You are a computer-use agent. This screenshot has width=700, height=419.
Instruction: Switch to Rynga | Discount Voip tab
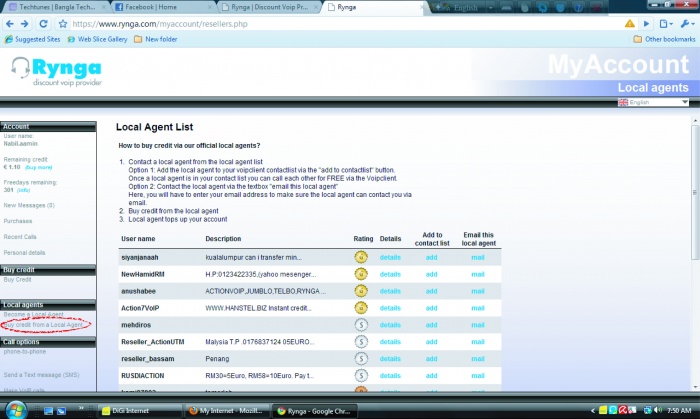tap(268, 7)
